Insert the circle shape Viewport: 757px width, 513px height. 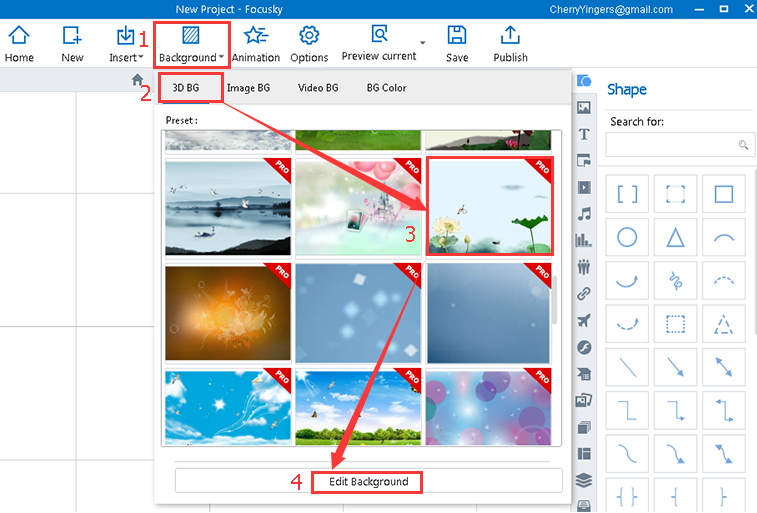[x=627, y=237]
